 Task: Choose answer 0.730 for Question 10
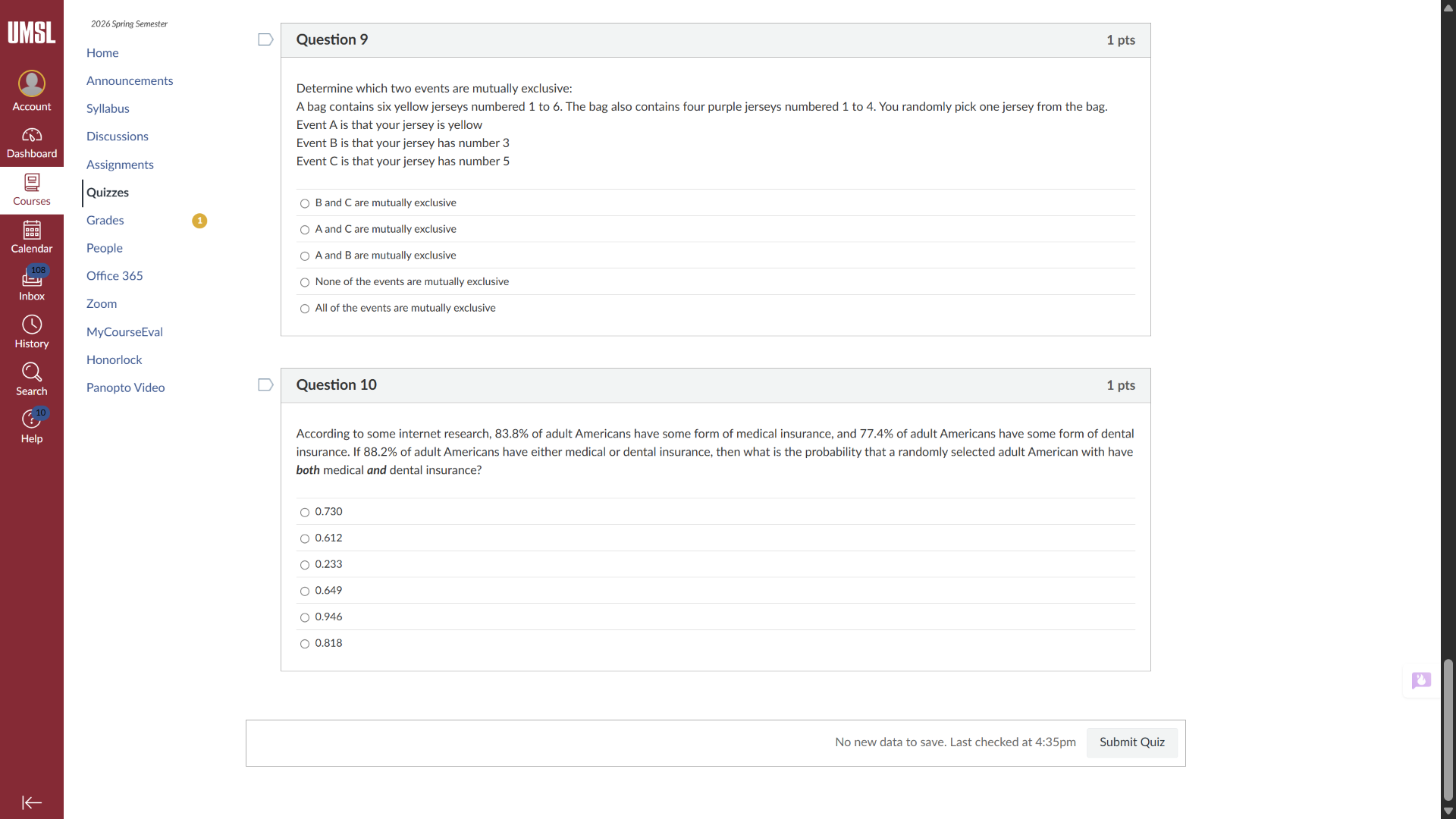[305, 513]
